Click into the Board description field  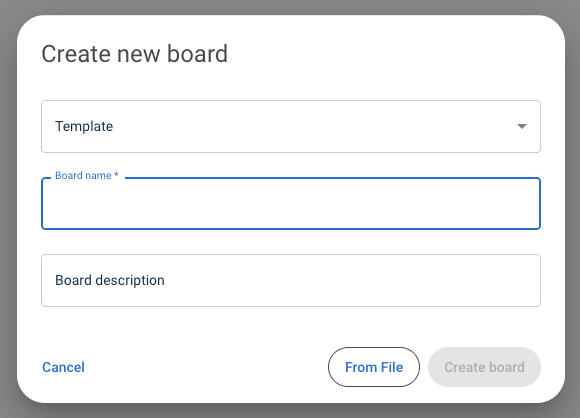point(291,280)
